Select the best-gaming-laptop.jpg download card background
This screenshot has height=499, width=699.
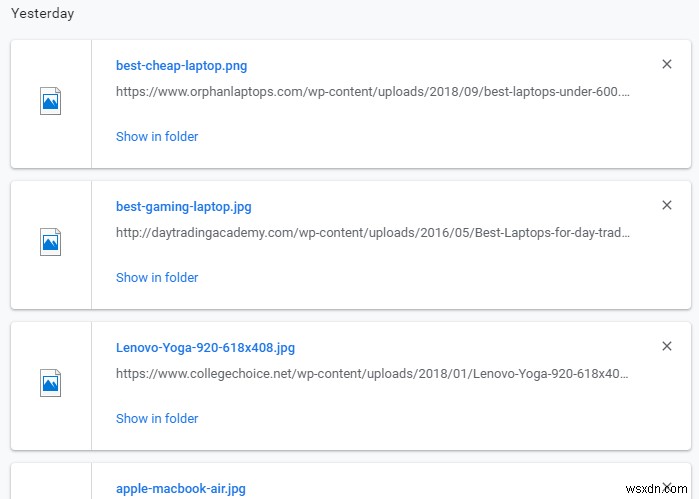tap(450, 281)
